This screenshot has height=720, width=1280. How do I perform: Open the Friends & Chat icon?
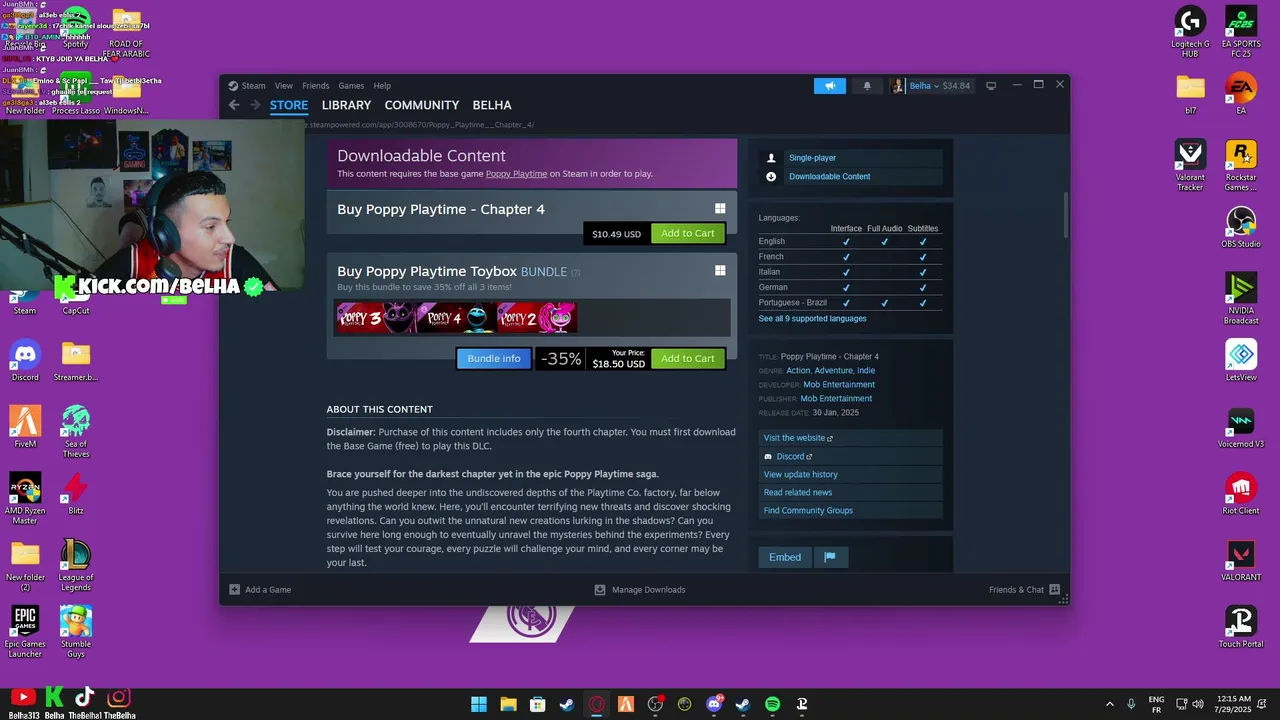click(x=1054, y=590)
